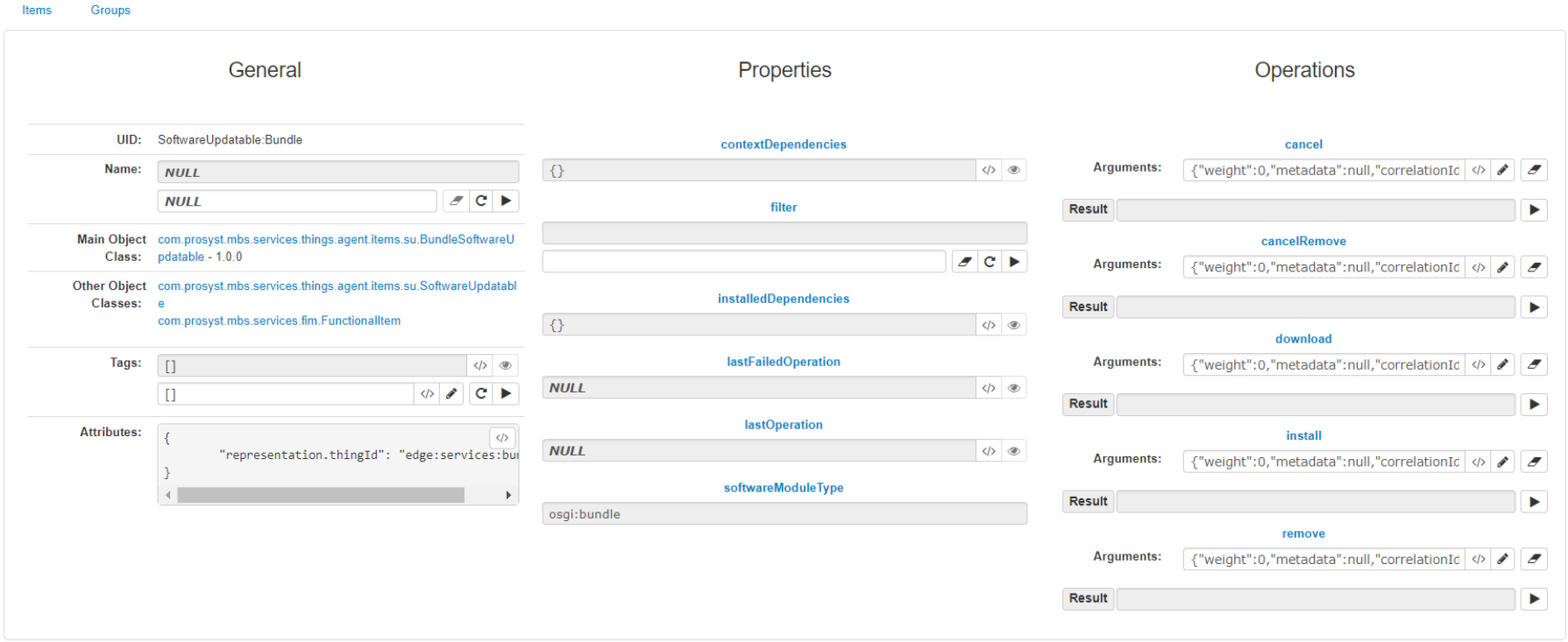Edit cancelRemove arguments with pencil
Viewport: 1568px width, 642px height.
click(x=1503, y=267)
